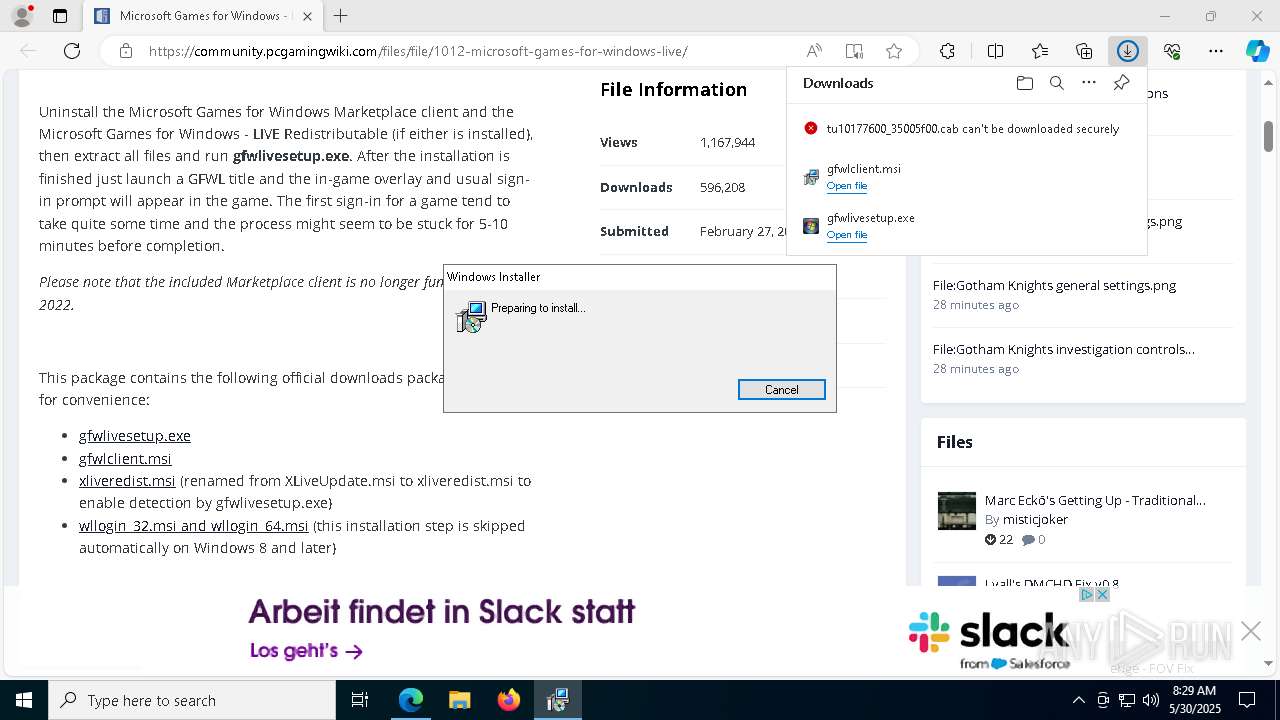This screenshot has width=1280, height=720.
Task: Click the address bar URL
Action: (x=418, y=51)
